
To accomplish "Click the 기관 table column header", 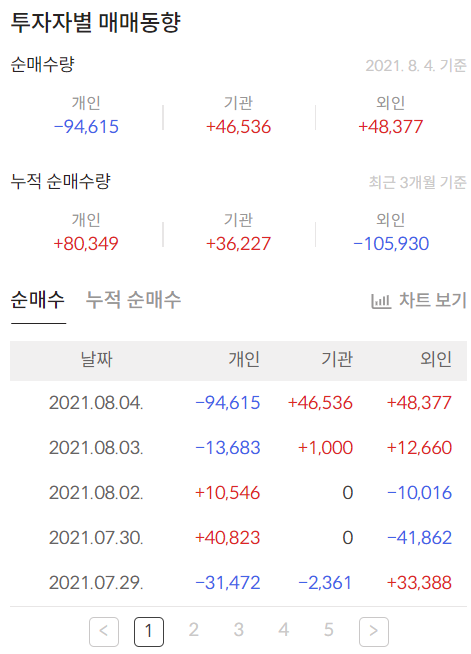I will point(337,360).
